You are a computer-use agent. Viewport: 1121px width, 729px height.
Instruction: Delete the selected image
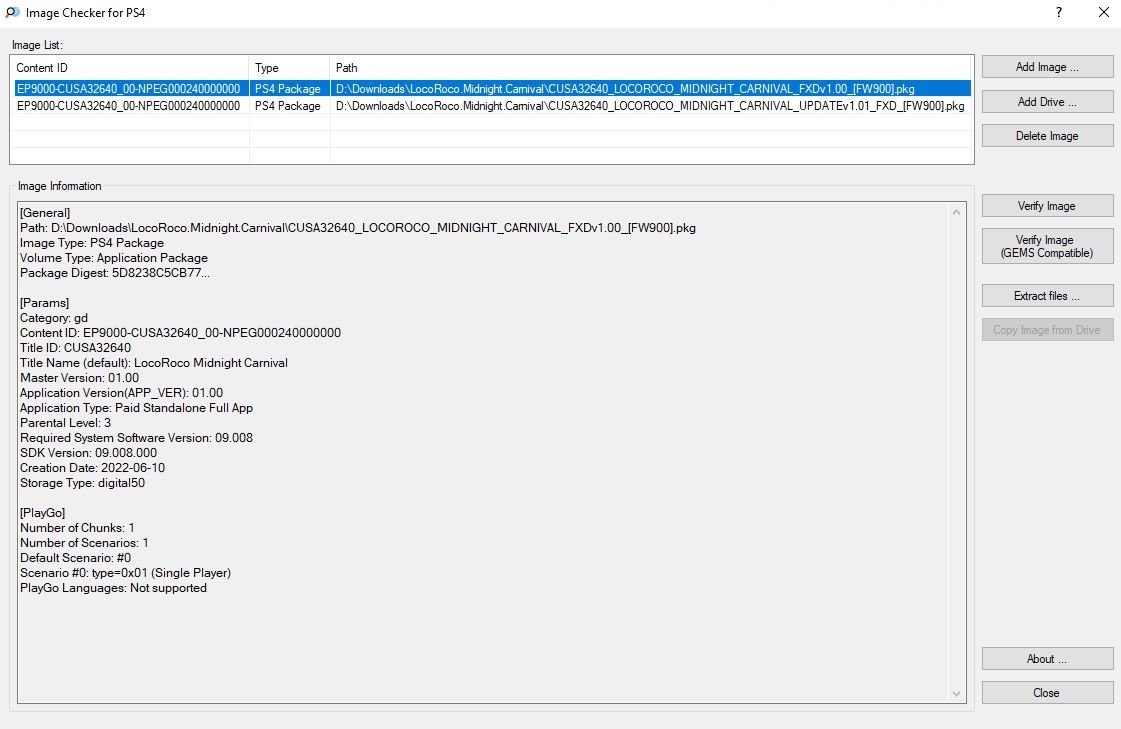pyautogui.click(x=1047, y=136)
